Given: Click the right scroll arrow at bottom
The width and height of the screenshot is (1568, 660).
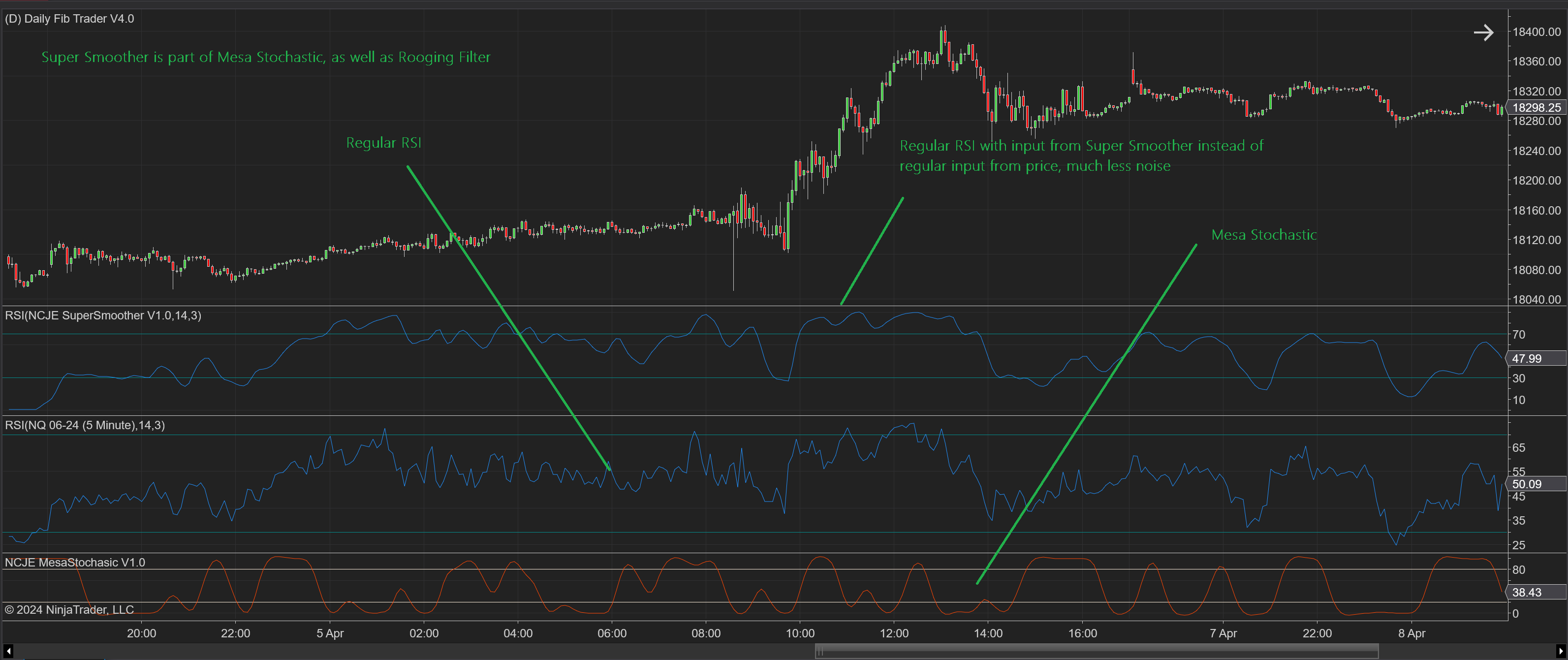Looking at the screenshot, I should click(x=1560, y=652).
